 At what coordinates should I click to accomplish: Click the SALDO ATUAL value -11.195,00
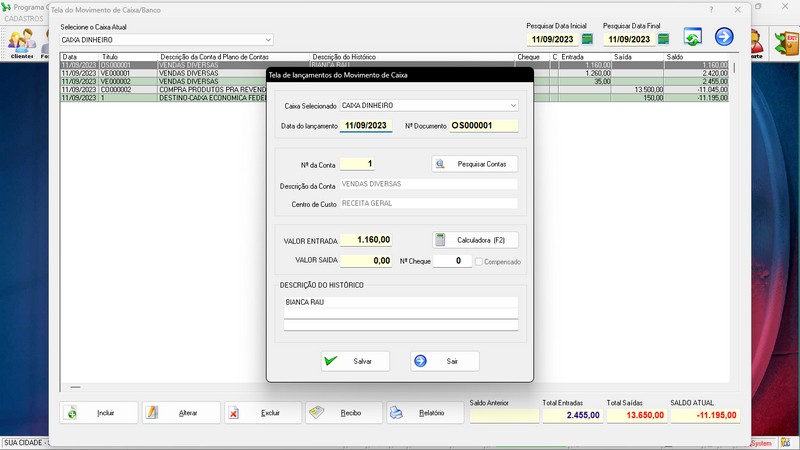coord(705,415)
